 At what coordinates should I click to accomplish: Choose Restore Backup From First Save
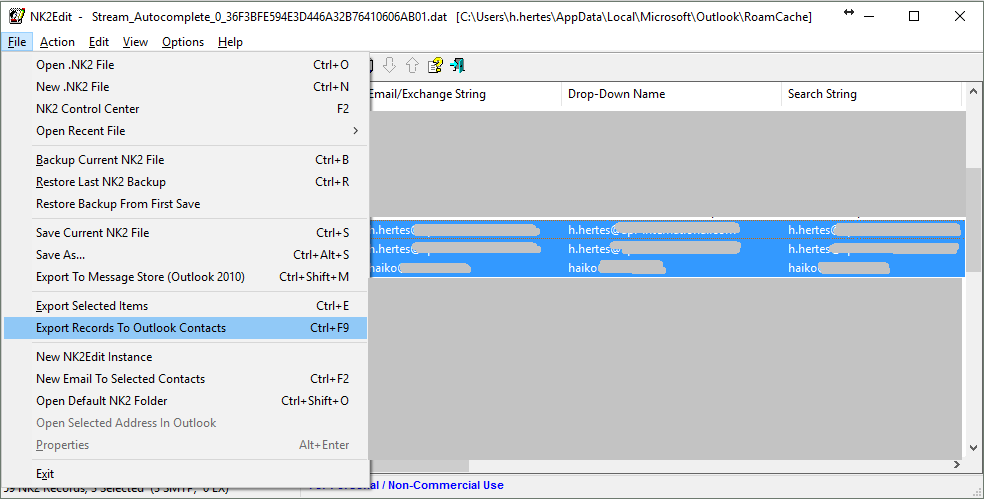click(x=185, y=203)
